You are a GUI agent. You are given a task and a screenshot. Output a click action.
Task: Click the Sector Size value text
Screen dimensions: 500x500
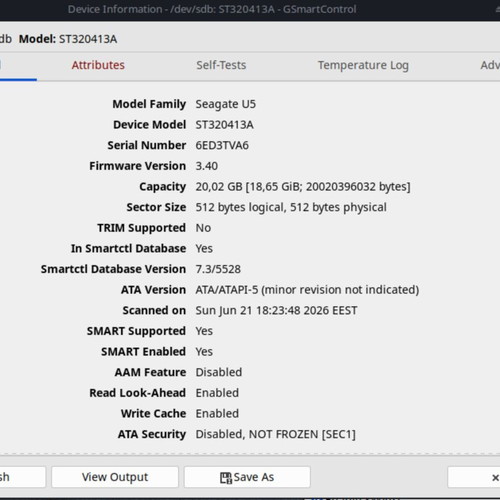[291, 207]
